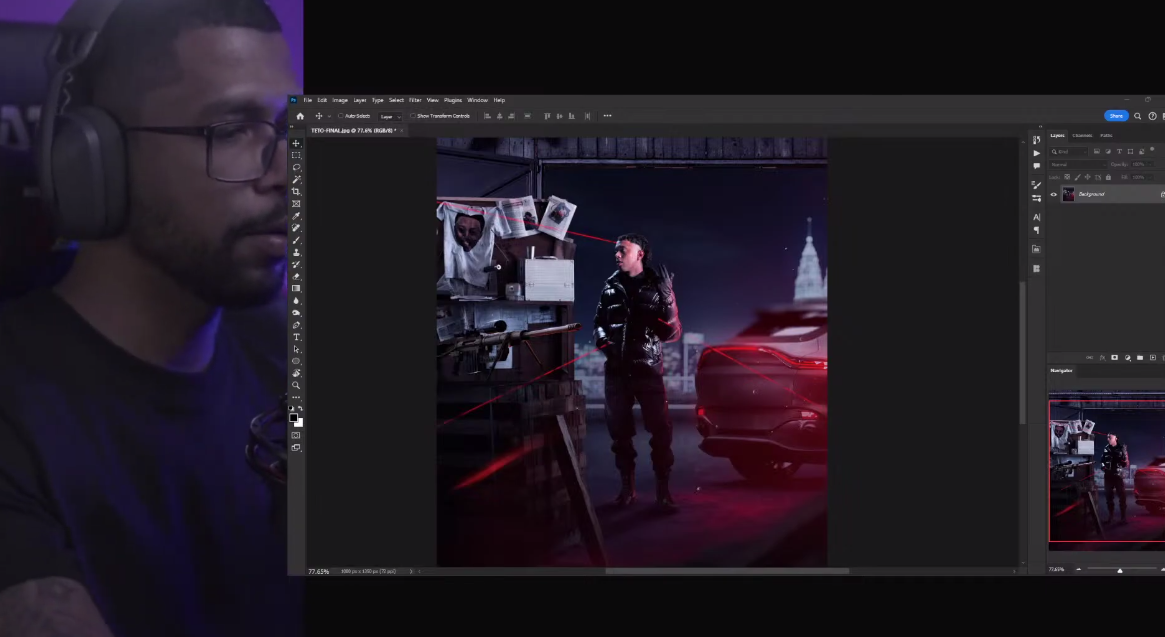Hide the Background layer with eye icon
This screenshot has width=1165, height=637.
[x=1053, y=194]
